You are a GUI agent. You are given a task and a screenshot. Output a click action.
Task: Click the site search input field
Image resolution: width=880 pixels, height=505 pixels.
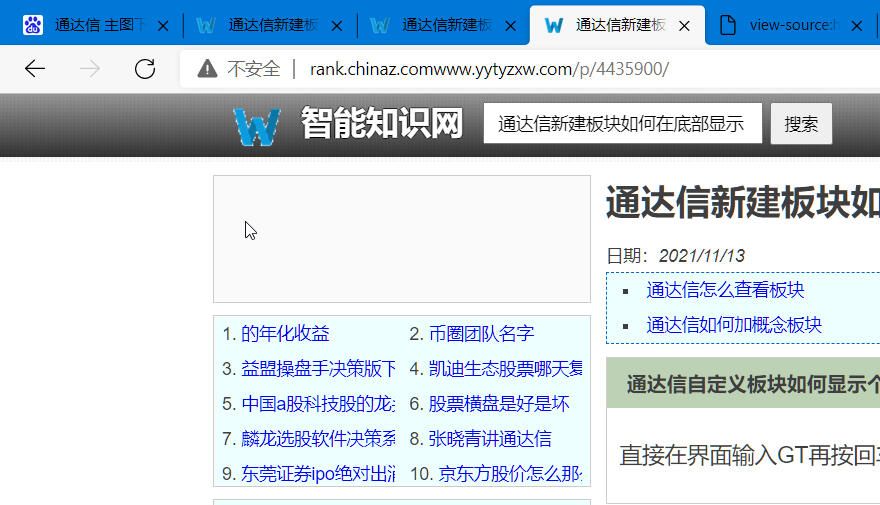[x=622, y=124]
